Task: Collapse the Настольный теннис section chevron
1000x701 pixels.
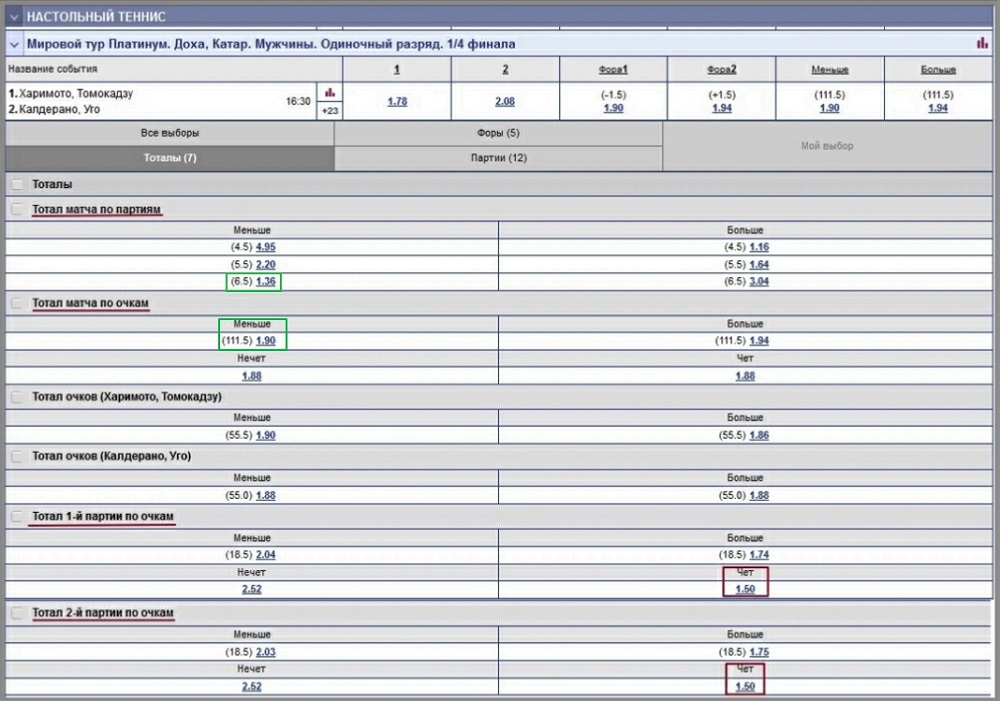Action: click(14, 17)
